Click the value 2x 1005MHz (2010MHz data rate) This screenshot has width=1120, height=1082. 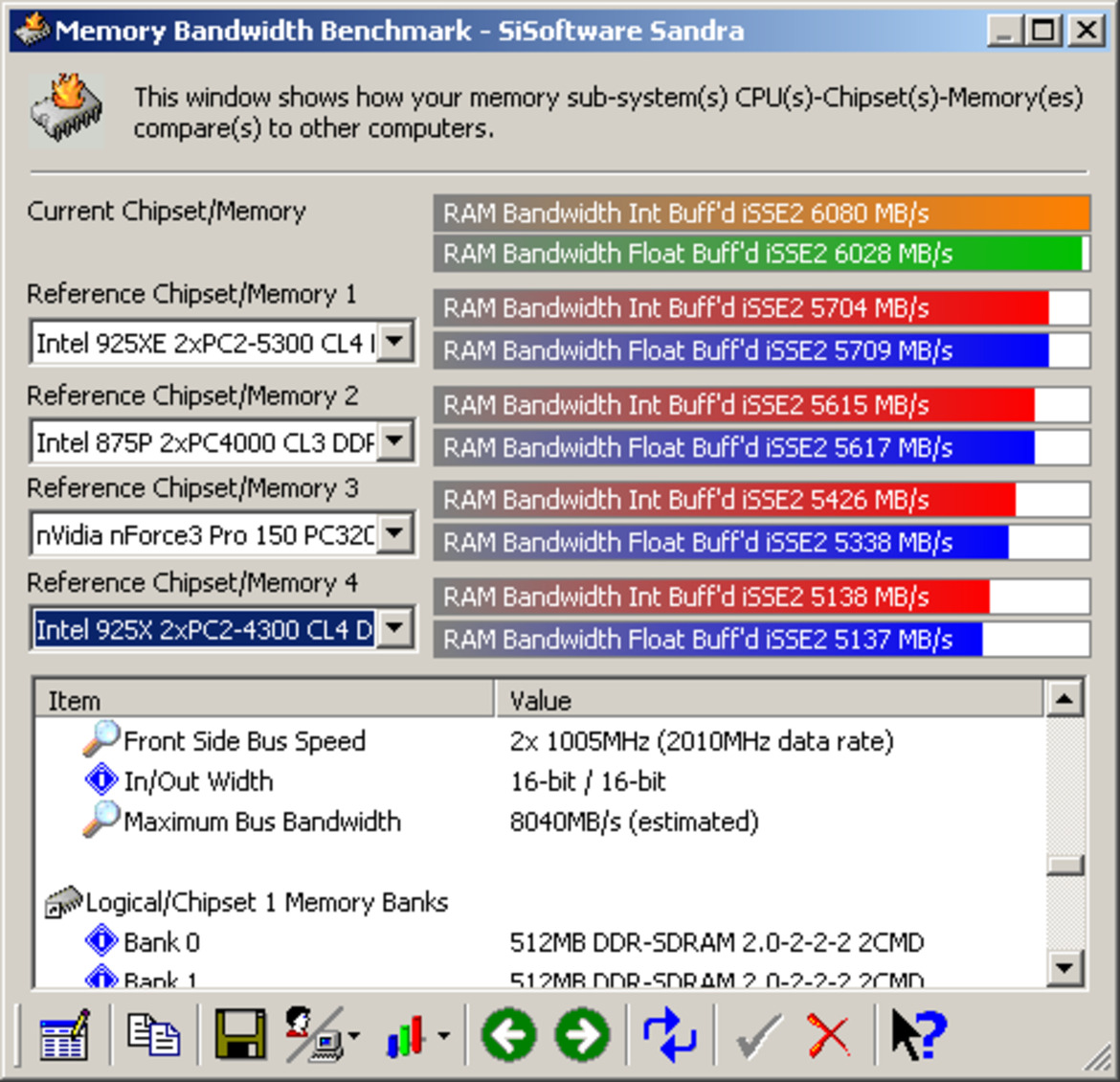click(x=702, y=741)
